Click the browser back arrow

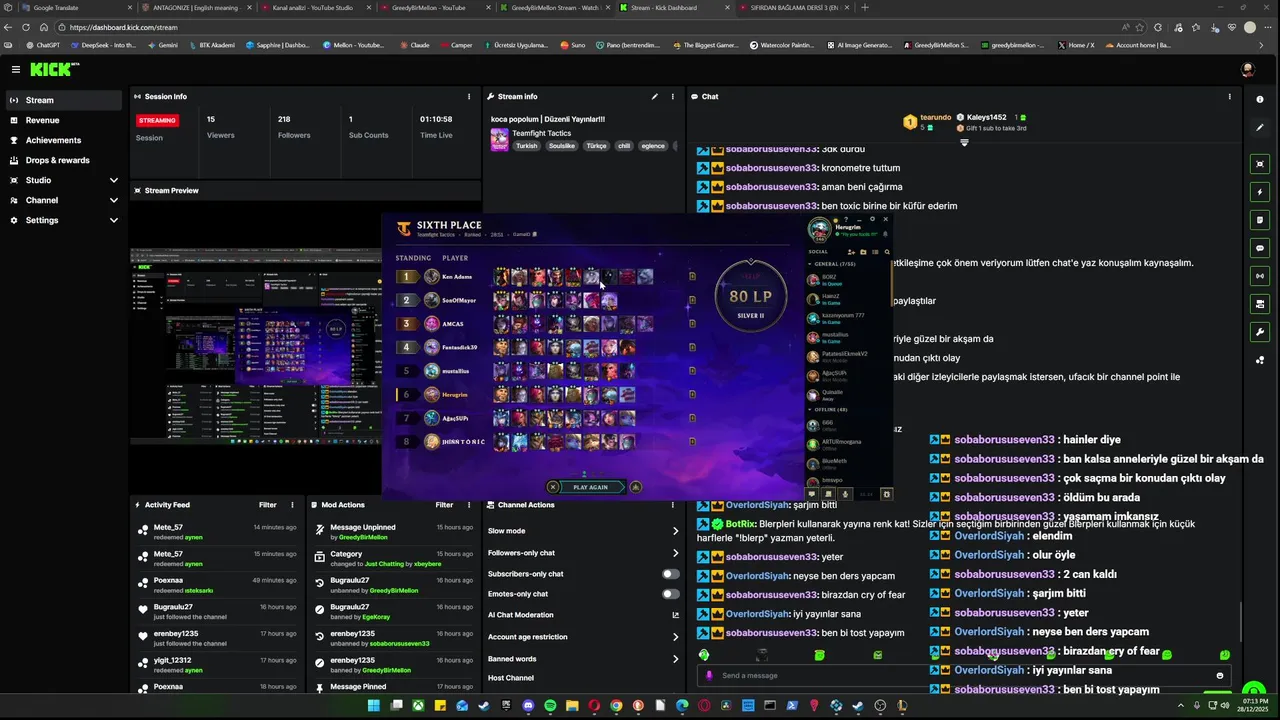tap(9, 27)
